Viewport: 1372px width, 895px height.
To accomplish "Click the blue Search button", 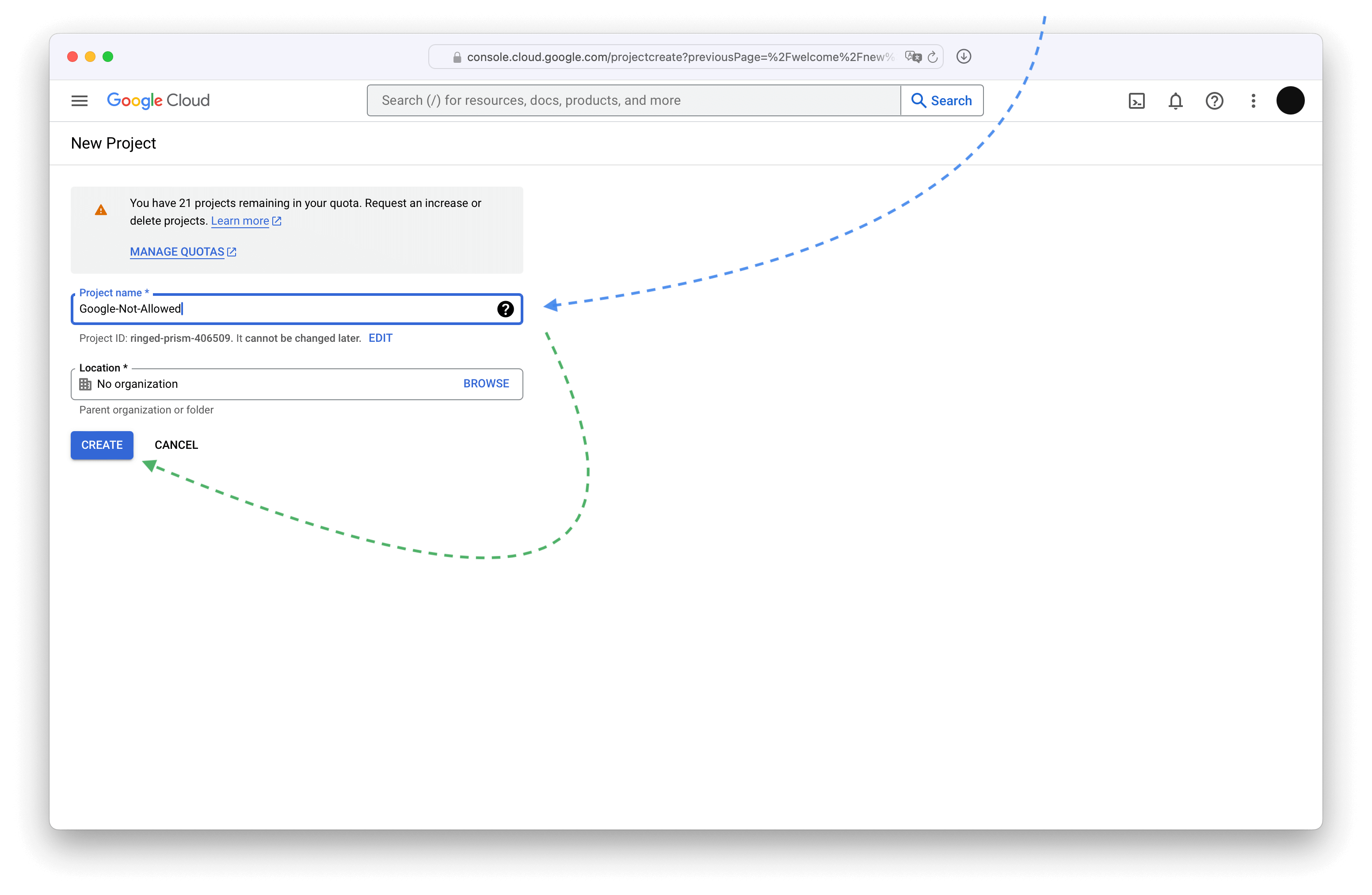I will point(942,101).
